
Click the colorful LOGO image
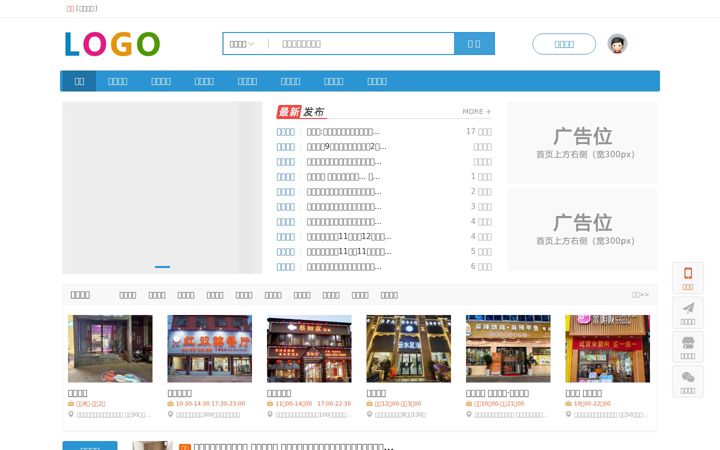click(x=112, y=44)
